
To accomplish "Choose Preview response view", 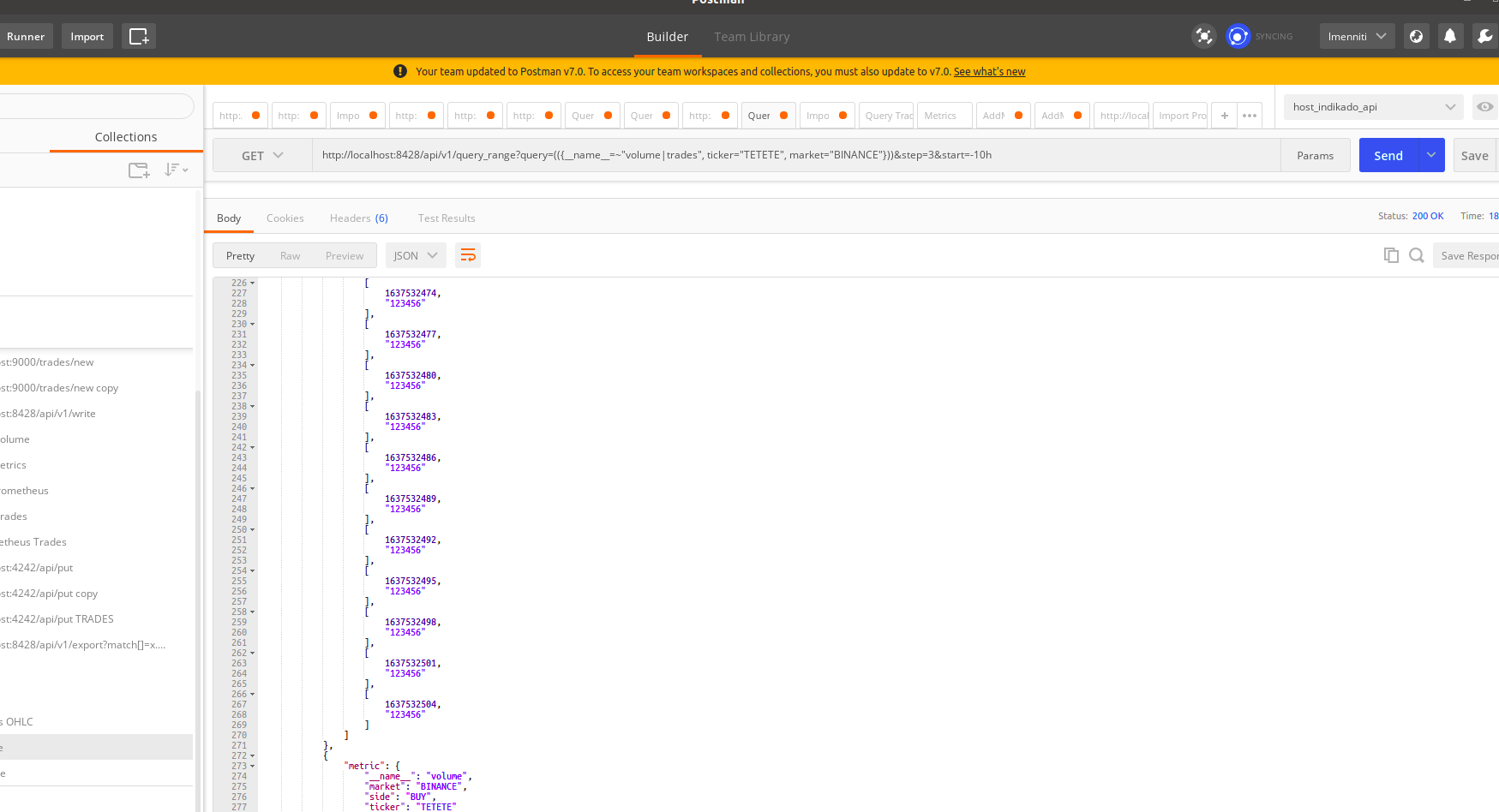I will [345, 256].
